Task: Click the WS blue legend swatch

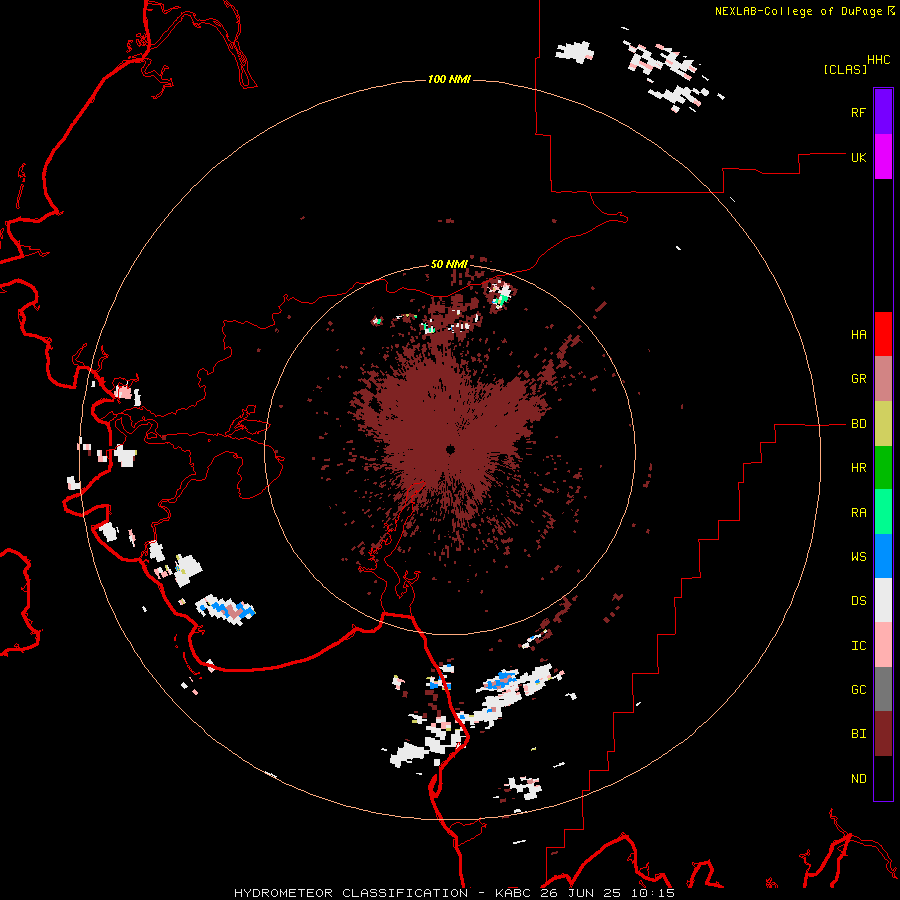Action: pos(883,556)
